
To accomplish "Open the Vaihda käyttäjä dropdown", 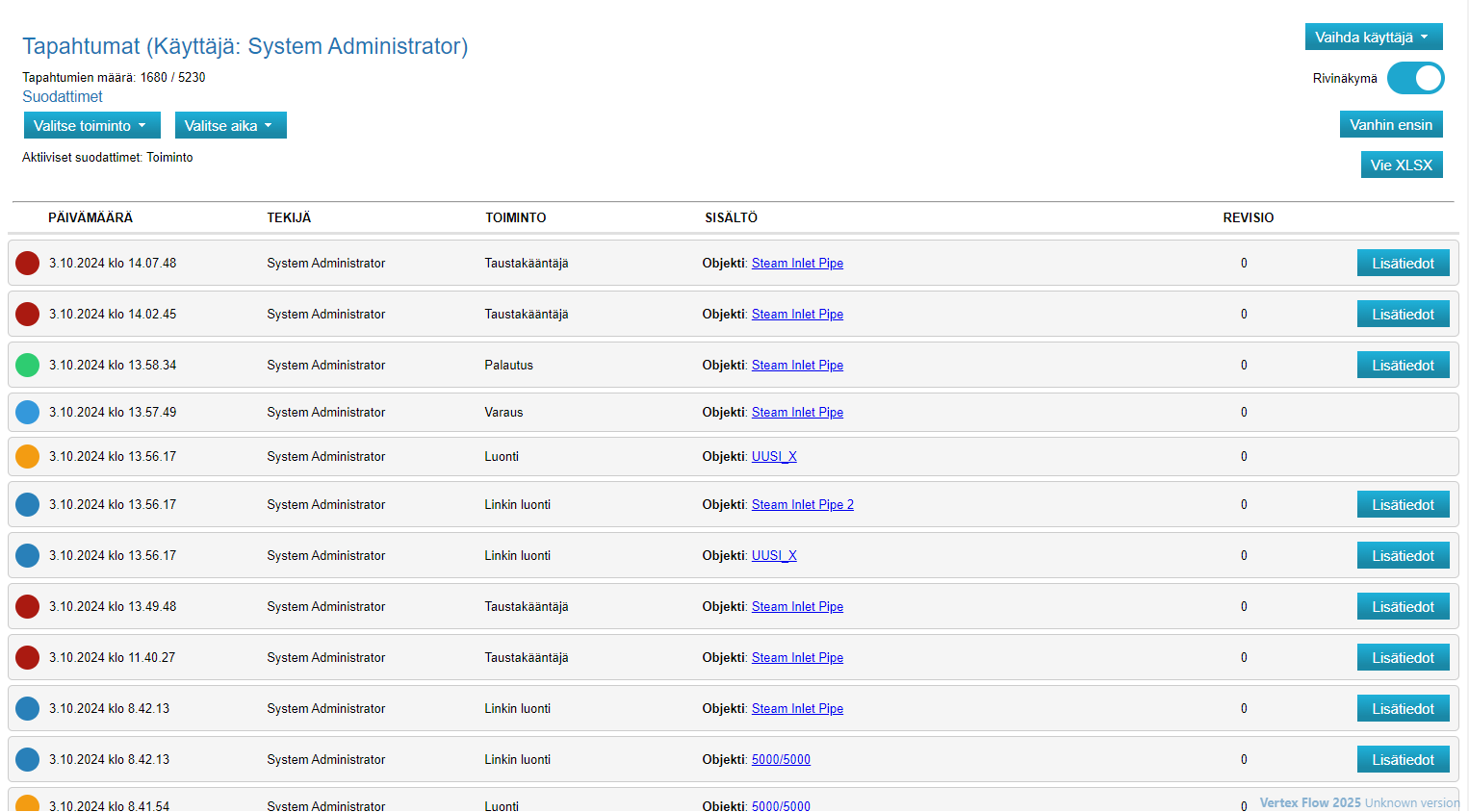I will pyautogui.click(x=1373, y=38).
